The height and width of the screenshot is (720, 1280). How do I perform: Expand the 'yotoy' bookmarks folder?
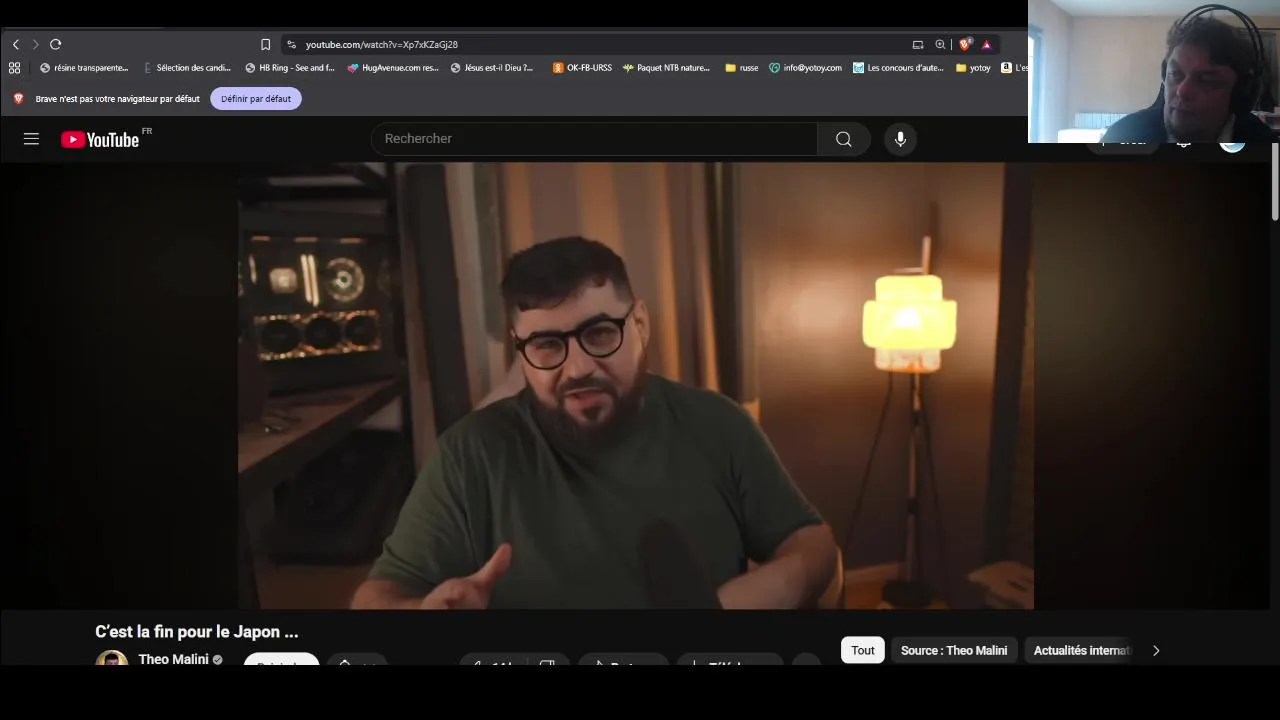point(973,68)
